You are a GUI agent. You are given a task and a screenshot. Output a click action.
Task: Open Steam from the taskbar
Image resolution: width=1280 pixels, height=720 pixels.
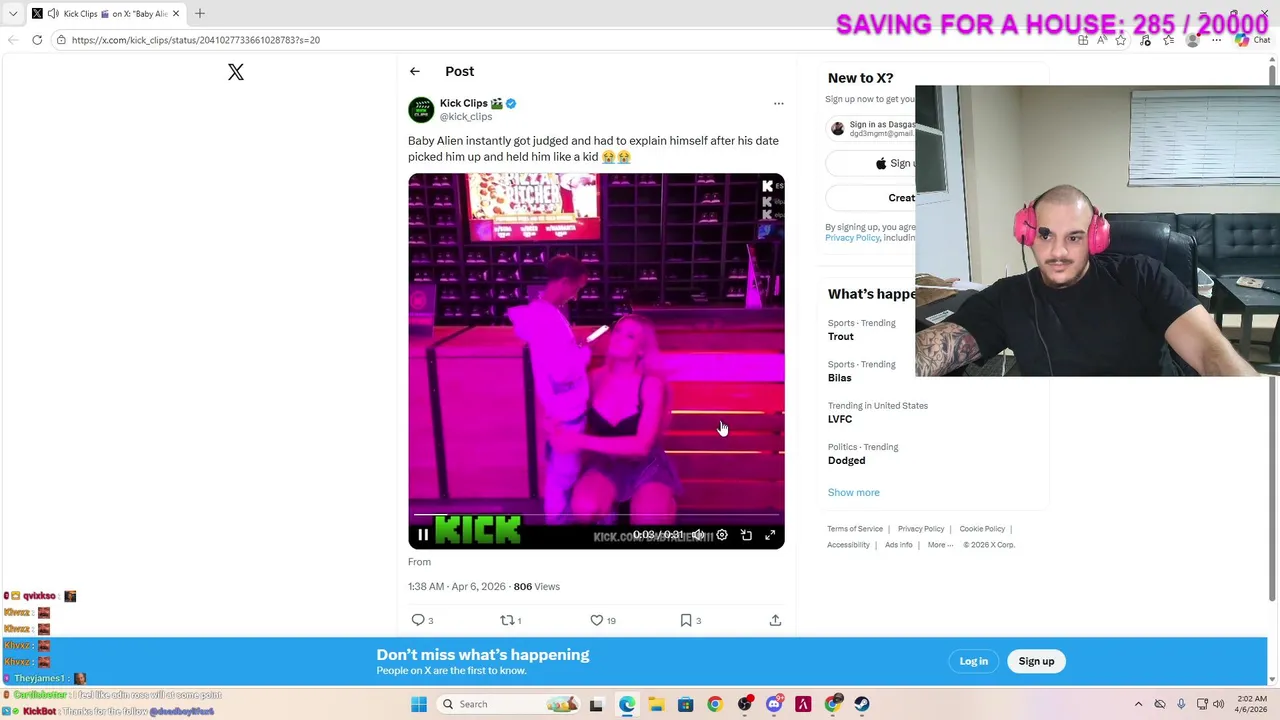(862, 704)
